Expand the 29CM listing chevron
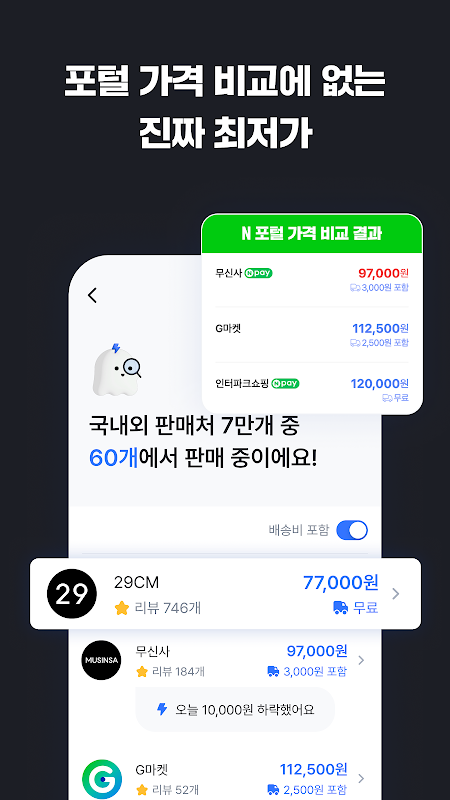 (395, 593)
